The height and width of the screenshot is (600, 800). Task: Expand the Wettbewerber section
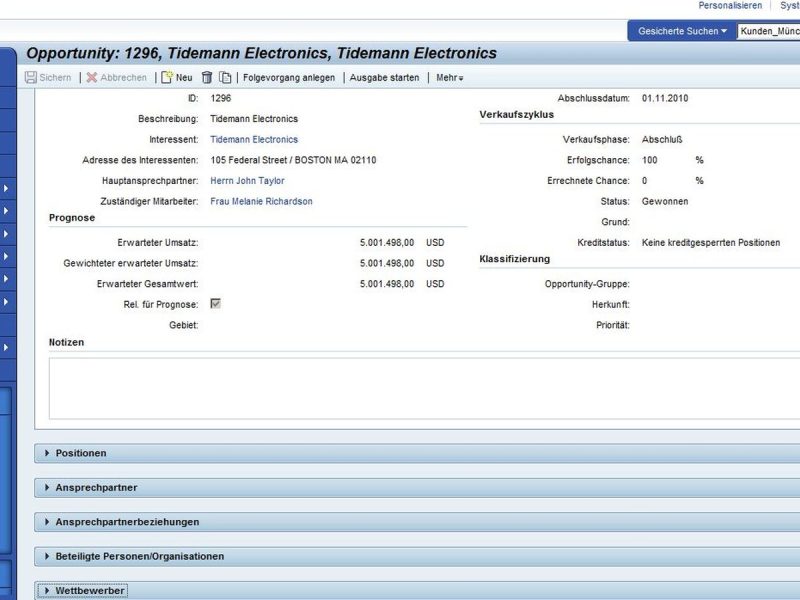[x=47, y=590]
